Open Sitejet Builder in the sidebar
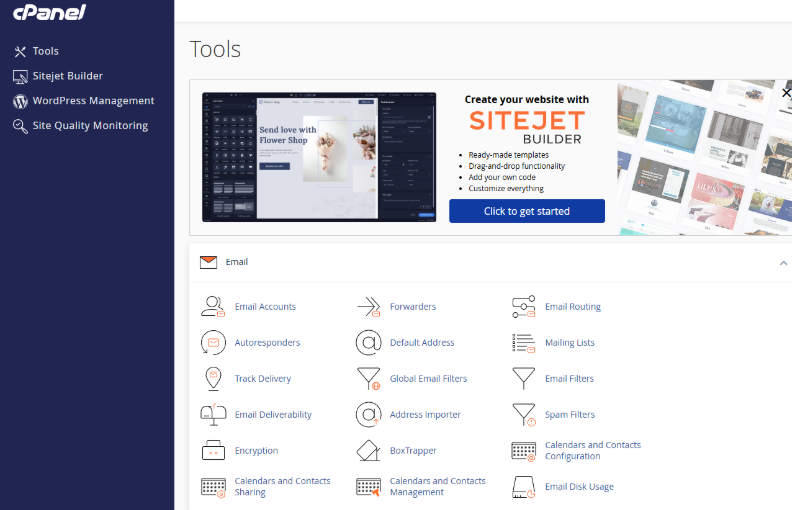 [67, 76]
